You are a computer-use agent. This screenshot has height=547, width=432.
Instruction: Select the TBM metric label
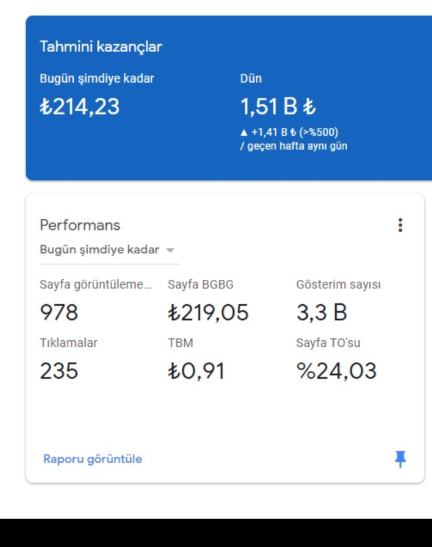(x=180, y=343)
